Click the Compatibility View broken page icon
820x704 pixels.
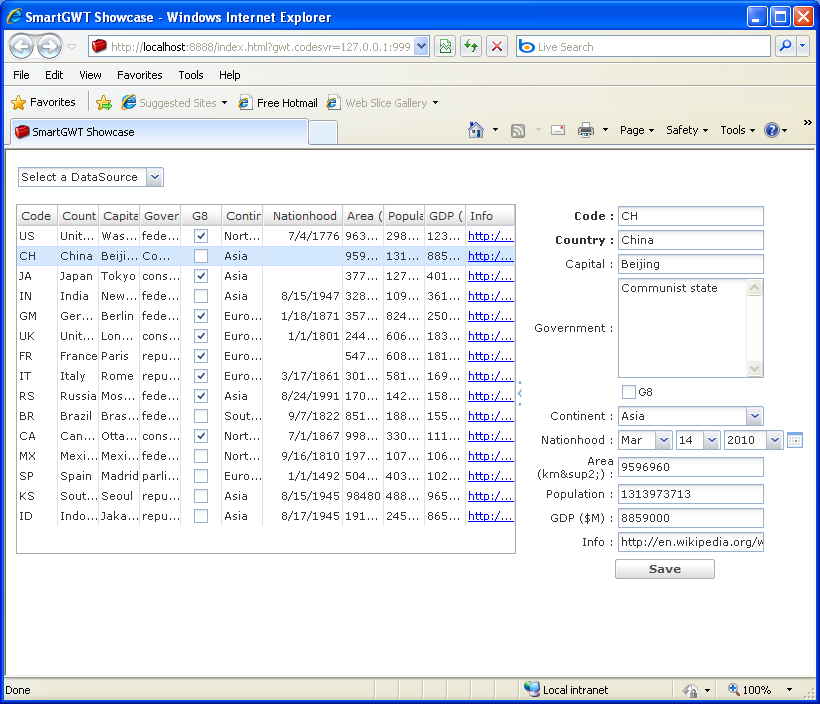coord(445,47)
